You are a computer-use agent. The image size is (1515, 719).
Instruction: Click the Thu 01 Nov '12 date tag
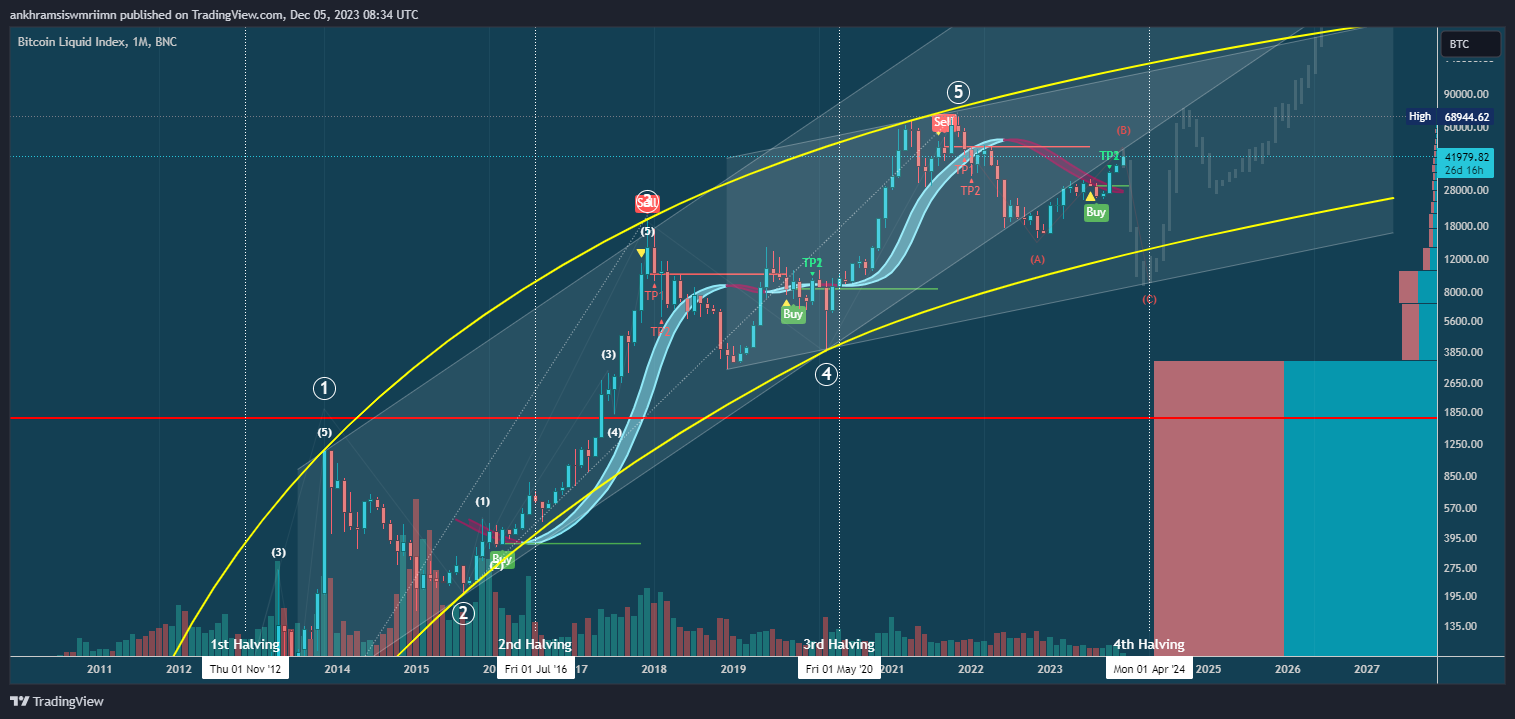tap(245, 669)
